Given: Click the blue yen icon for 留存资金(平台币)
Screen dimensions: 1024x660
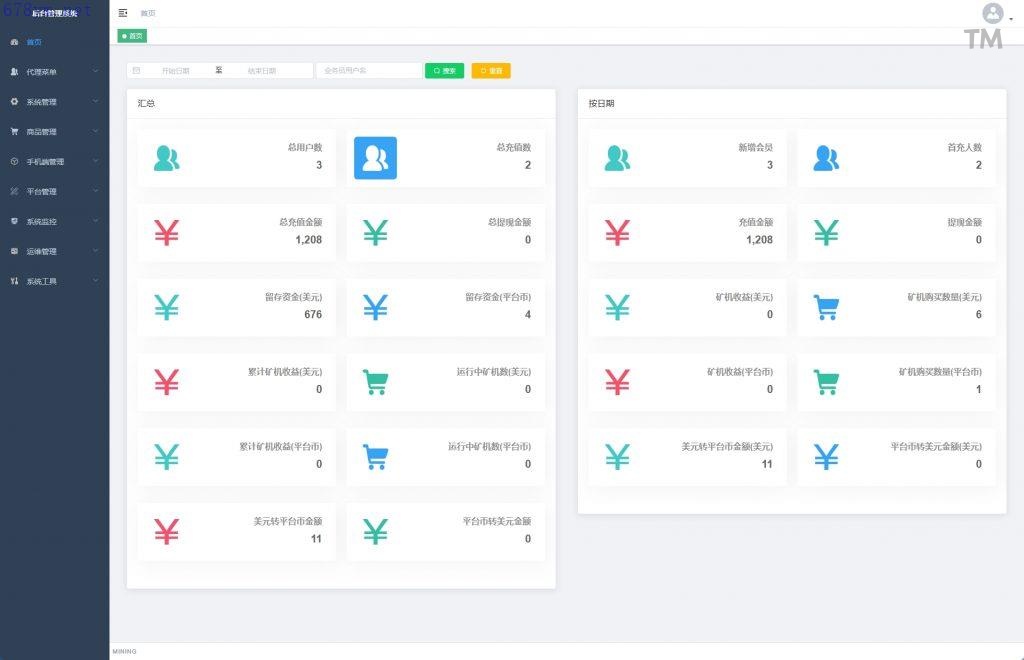Looking at the screenshot, I should [x=375, y=307].
